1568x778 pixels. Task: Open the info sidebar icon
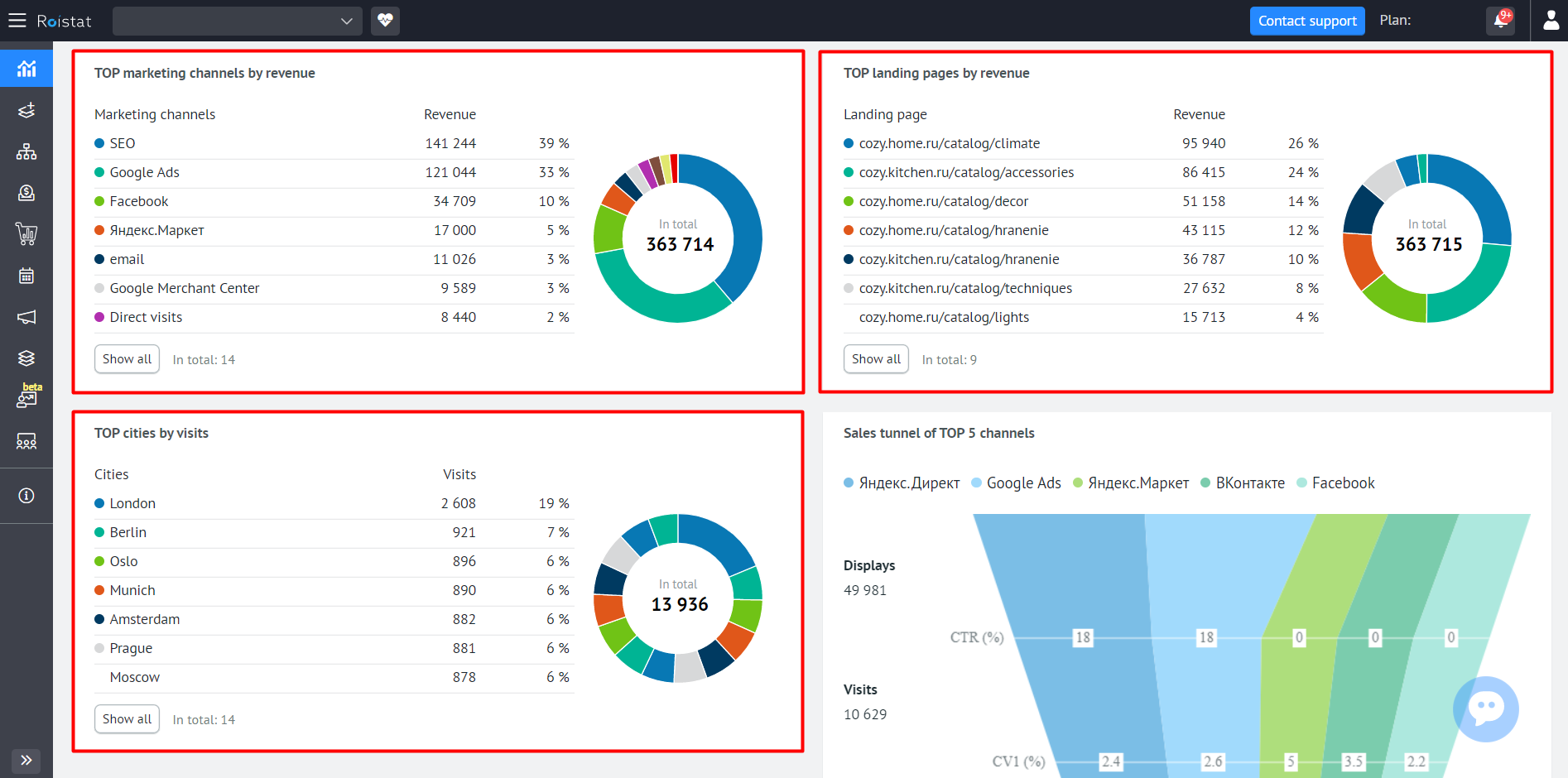coord(26,496)
